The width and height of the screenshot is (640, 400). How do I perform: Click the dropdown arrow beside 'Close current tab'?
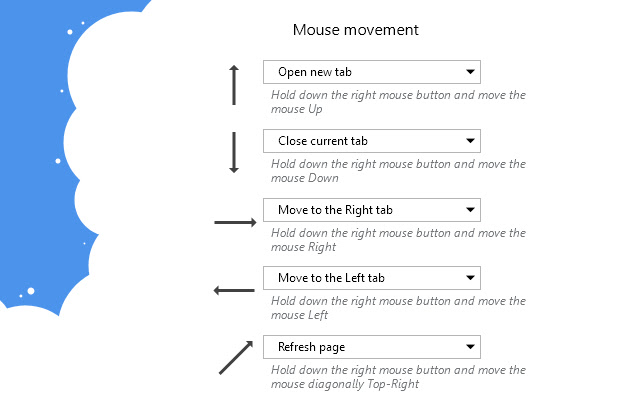470,141
